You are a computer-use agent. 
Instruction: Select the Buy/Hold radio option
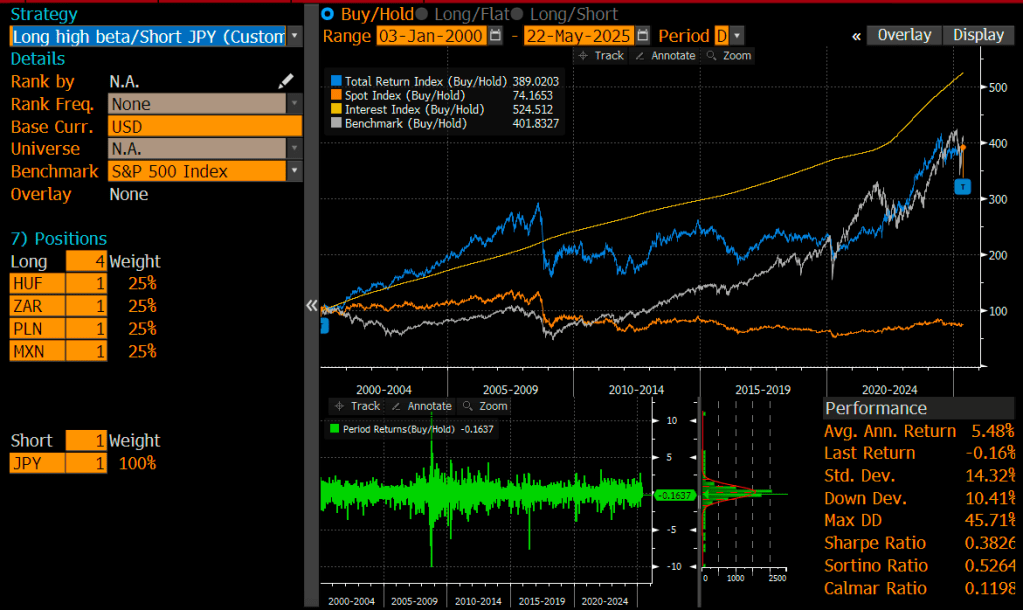[328, 14]
